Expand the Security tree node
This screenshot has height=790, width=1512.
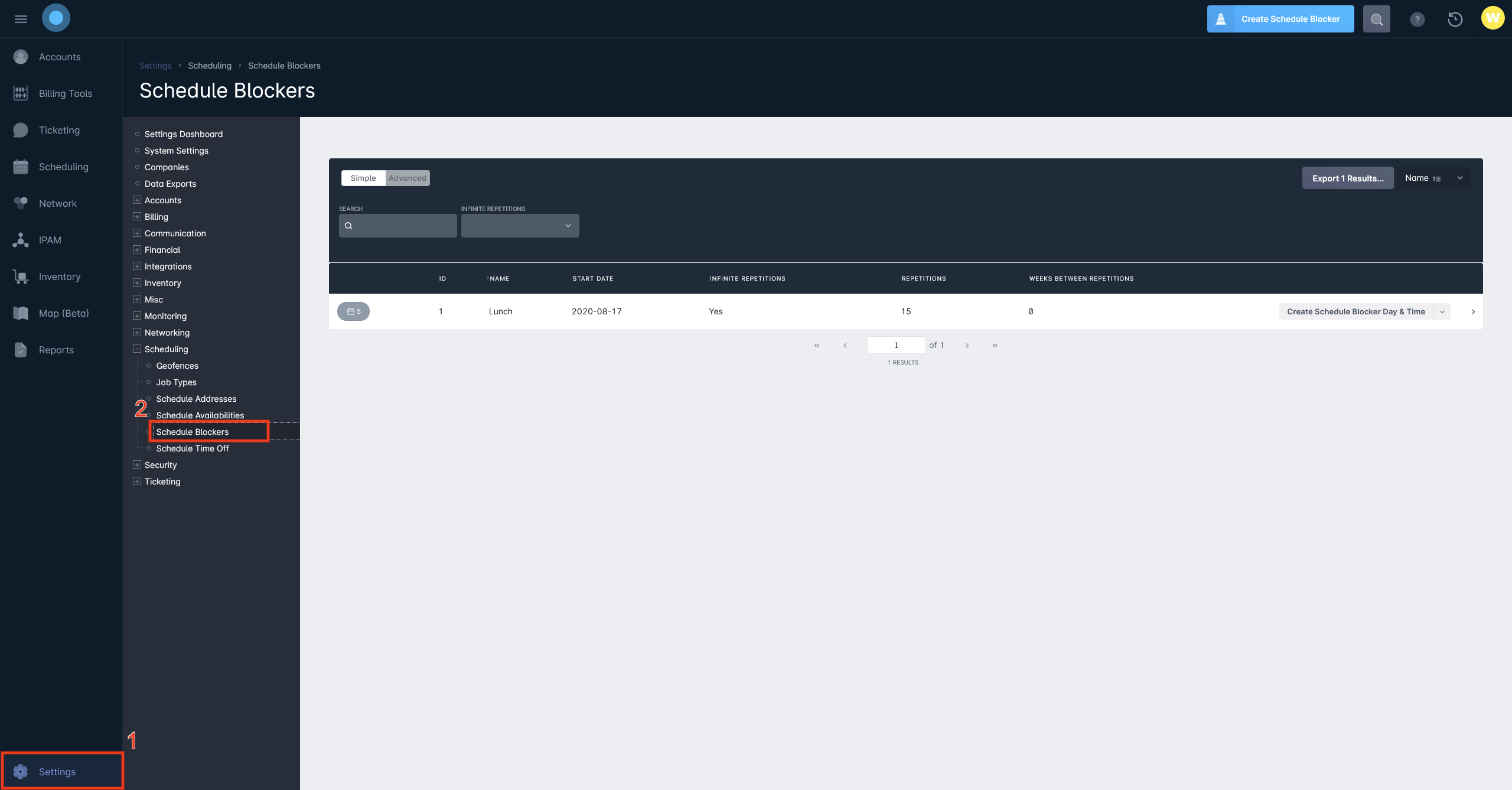coord(137,465)
